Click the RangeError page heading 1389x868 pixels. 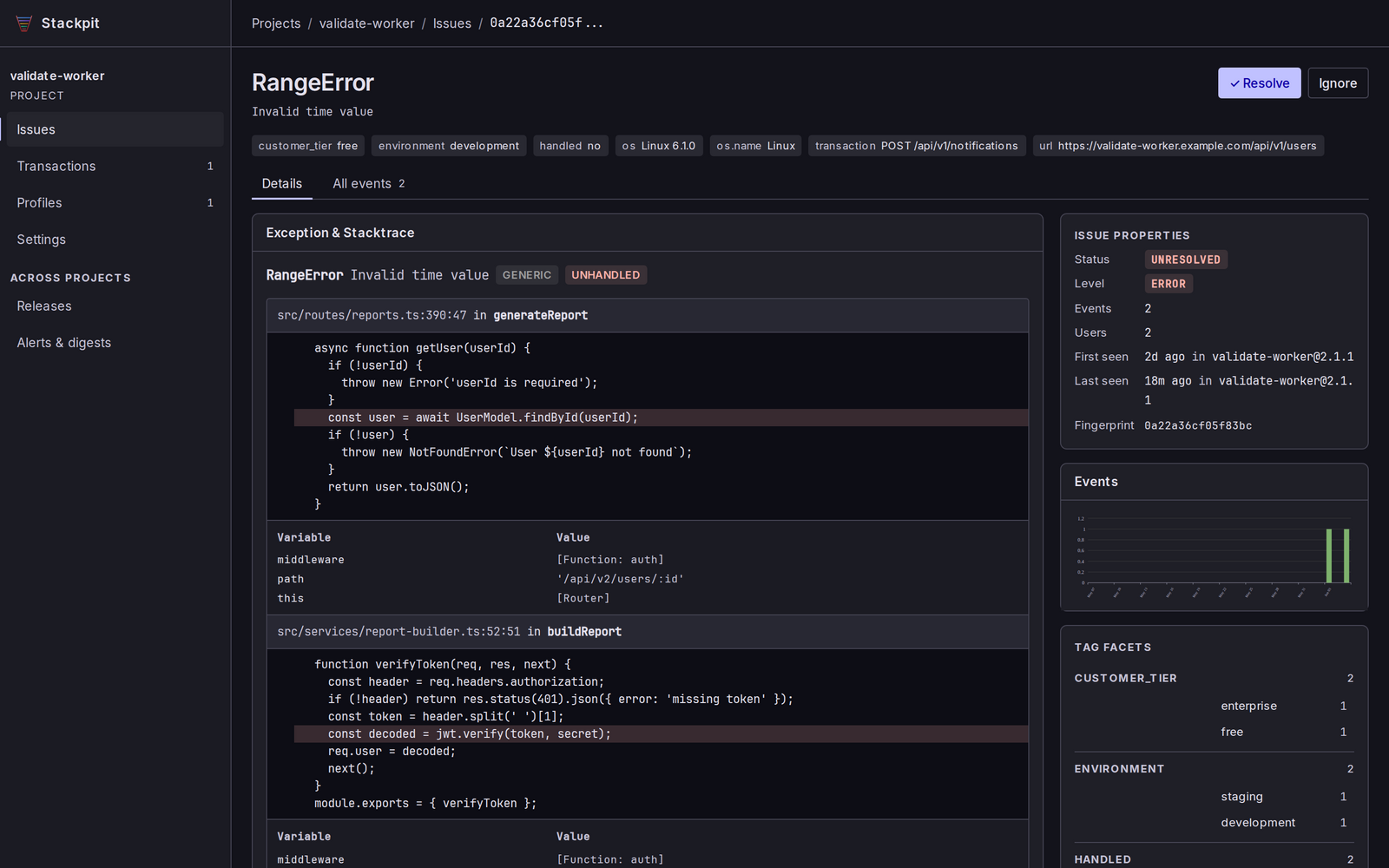[313, 82]
